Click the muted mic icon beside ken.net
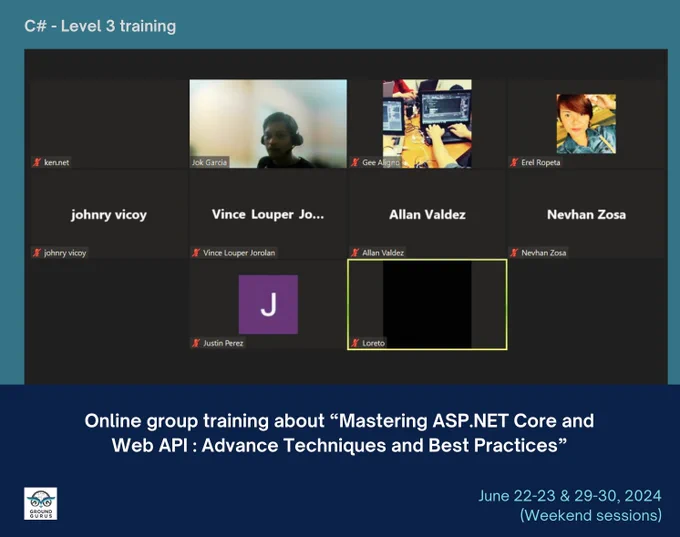The image size is (680, 537). (37, 162)
